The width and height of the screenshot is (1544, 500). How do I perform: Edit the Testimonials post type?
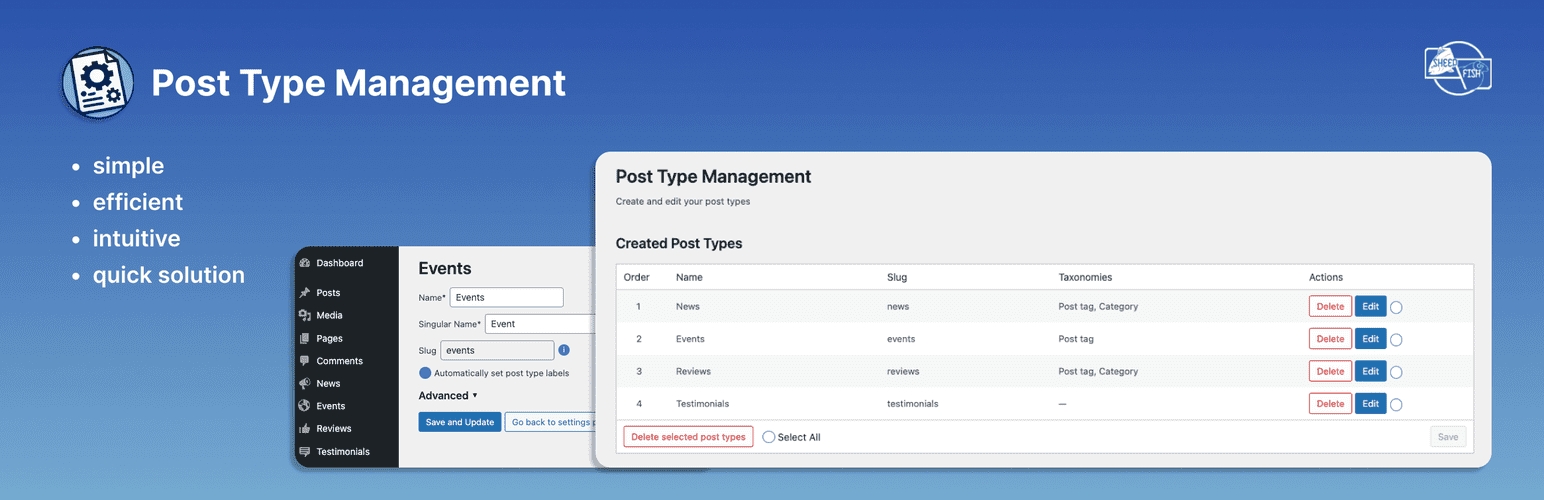(x=1370, y=403)
